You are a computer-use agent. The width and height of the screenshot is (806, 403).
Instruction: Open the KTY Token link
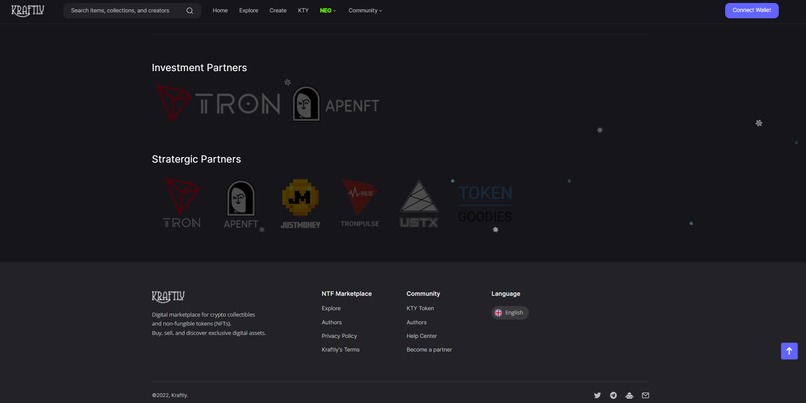420,308
